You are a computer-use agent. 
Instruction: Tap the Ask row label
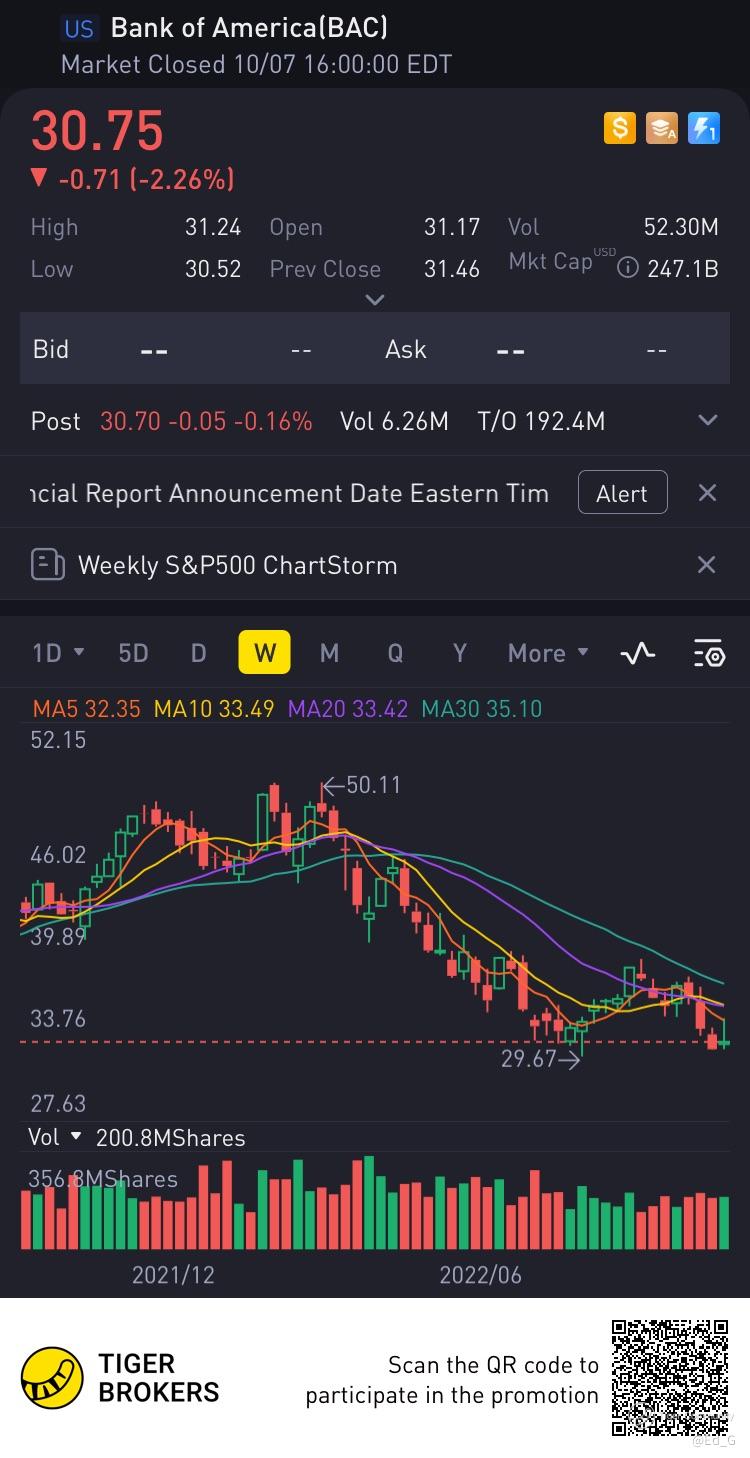[406, 349]
